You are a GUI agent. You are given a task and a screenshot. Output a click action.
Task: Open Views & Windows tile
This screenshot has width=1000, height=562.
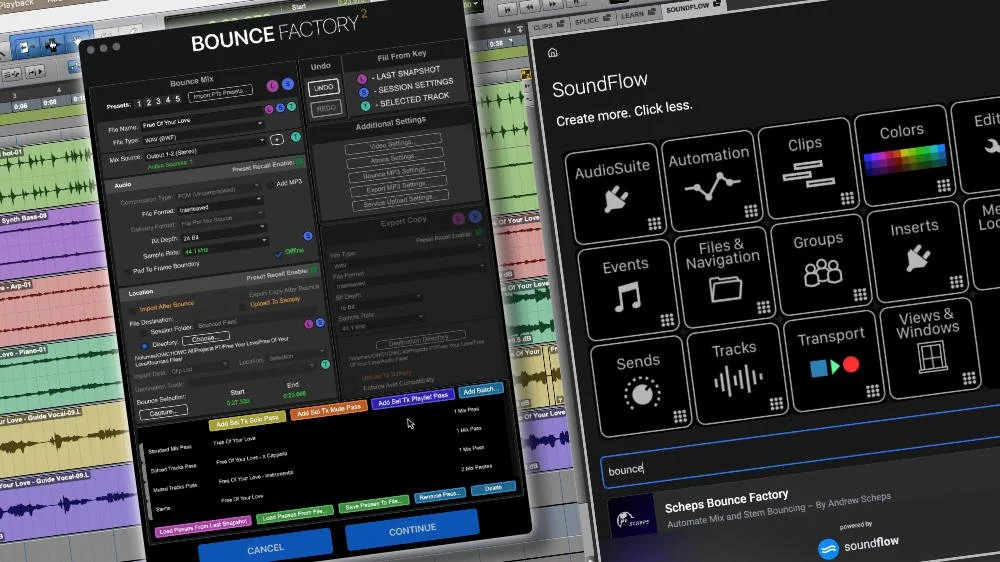(x=930, y=348)
